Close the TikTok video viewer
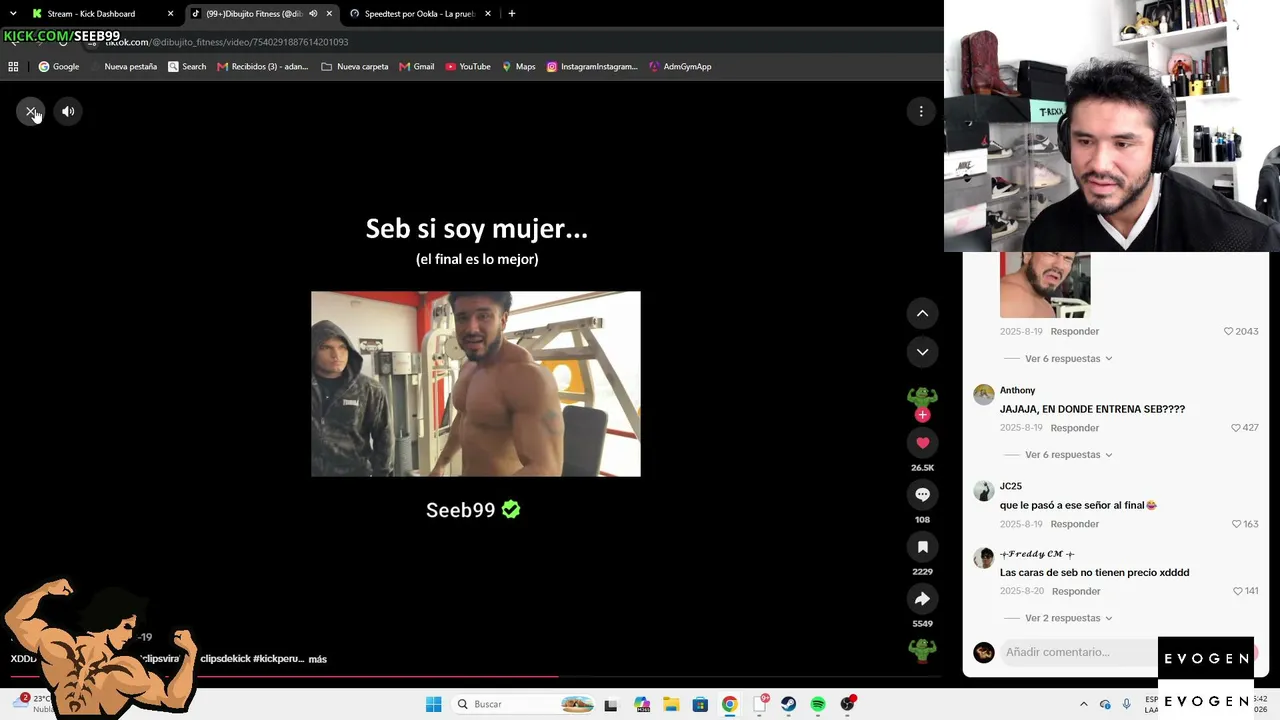Image resolution: width=1280 pixels, height=720 pixels. click(31, 111)
